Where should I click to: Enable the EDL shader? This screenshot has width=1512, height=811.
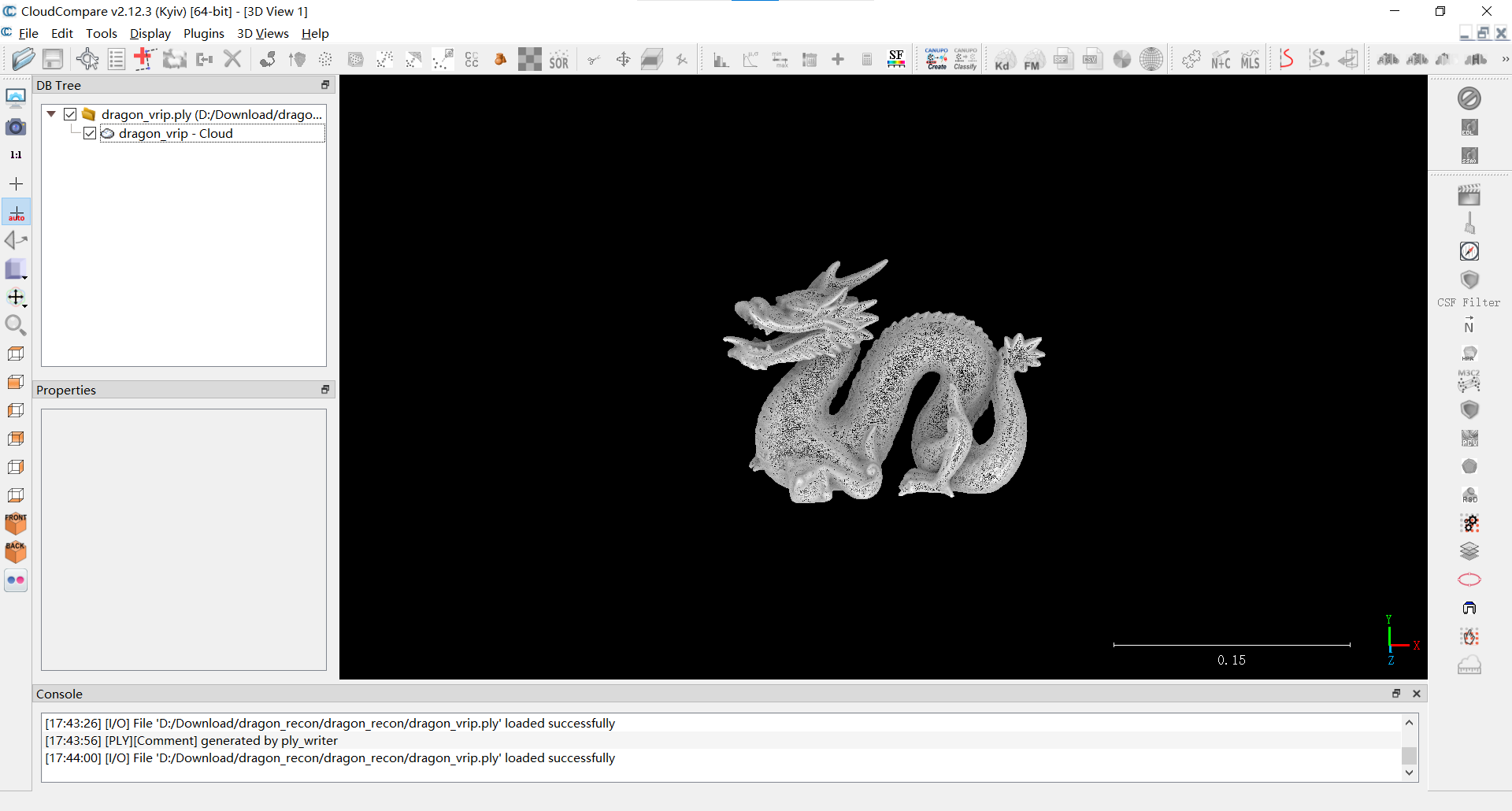pyautogui.click(x=1469, y=128)
